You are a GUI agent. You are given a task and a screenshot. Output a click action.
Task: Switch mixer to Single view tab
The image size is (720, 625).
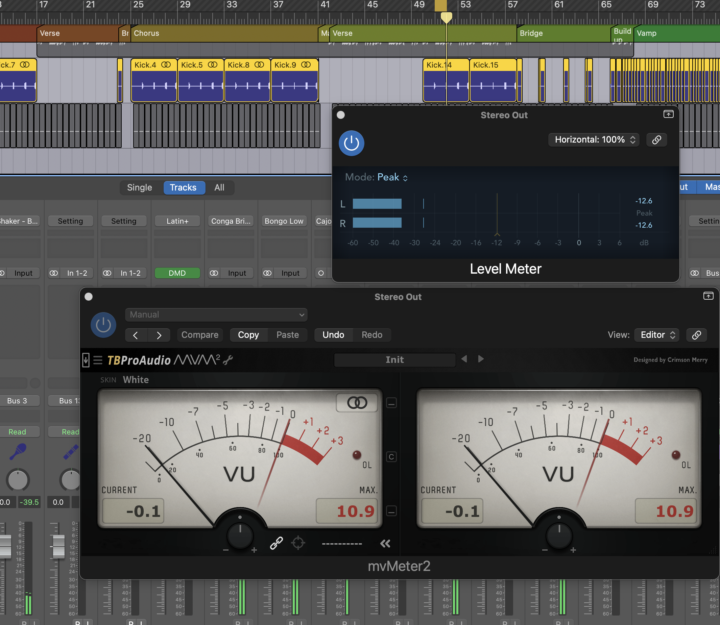140,187
